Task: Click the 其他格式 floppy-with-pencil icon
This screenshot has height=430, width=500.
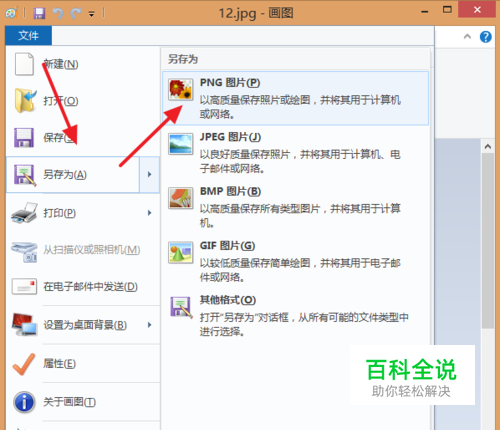Action: 181,307
